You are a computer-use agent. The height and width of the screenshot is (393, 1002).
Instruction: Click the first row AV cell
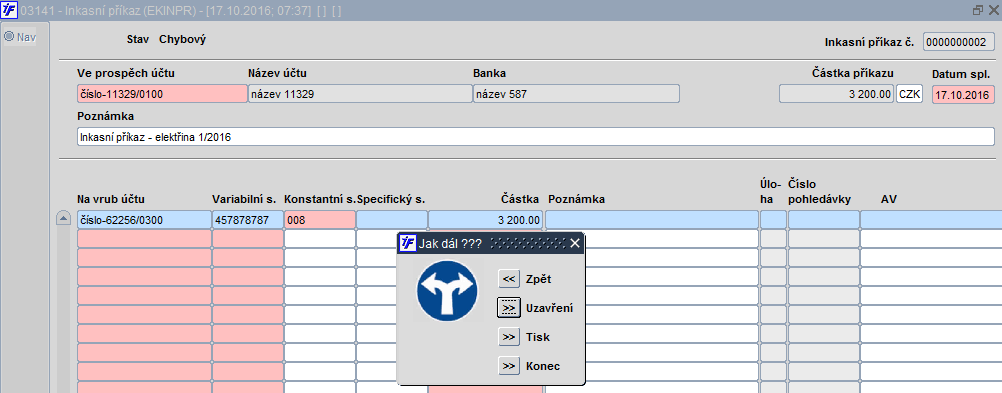point(931,220)
